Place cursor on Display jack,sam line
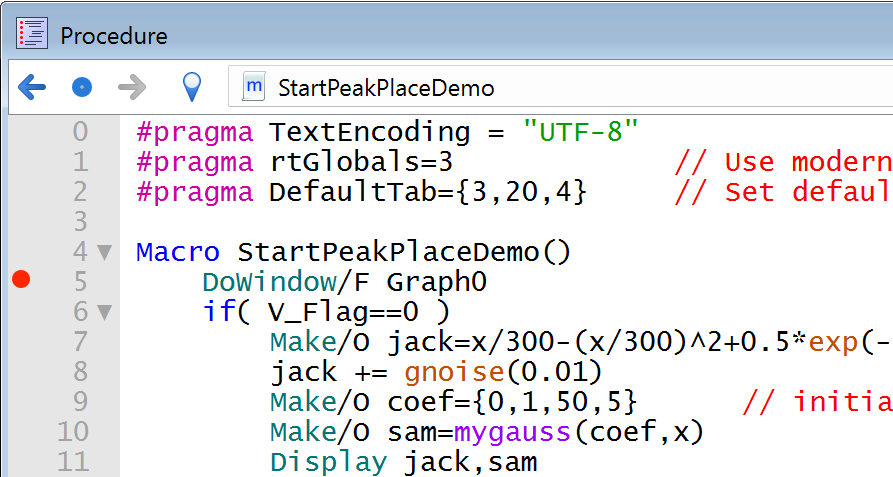 (x=403, y=462)
